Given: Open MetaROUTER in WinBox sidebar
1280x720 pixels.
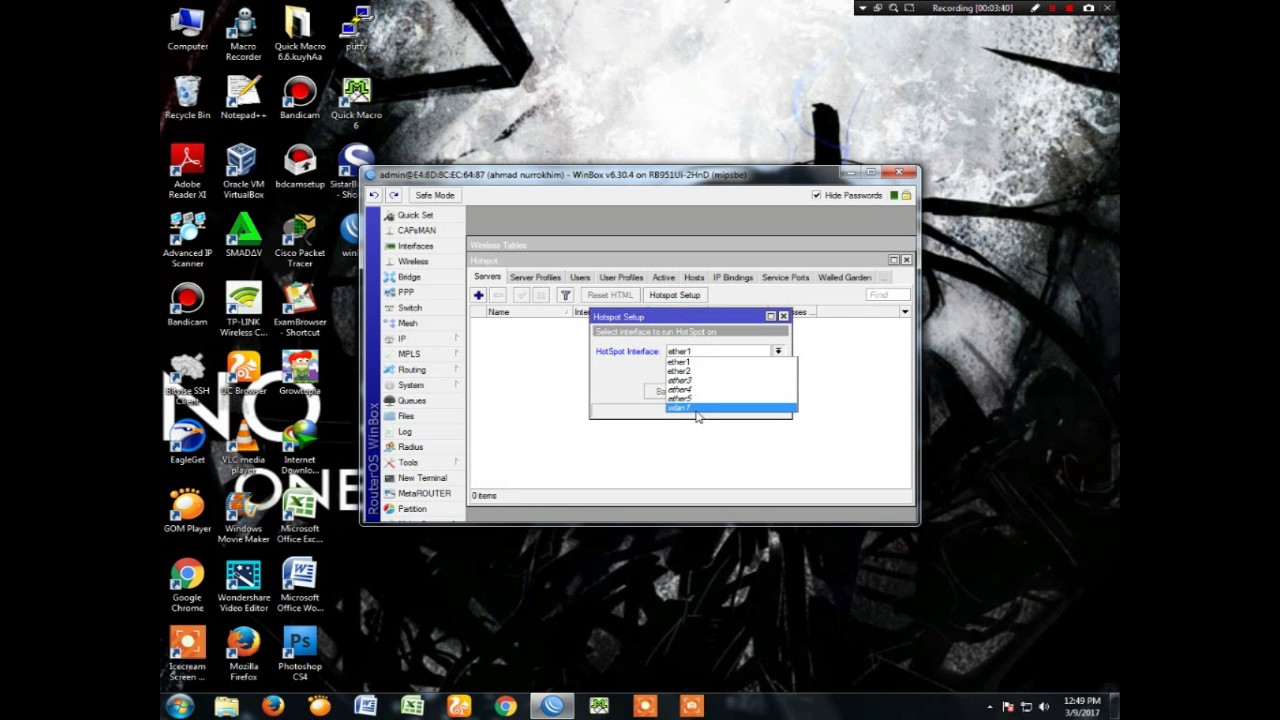Looking at the screenshot, I should (424, 493).
